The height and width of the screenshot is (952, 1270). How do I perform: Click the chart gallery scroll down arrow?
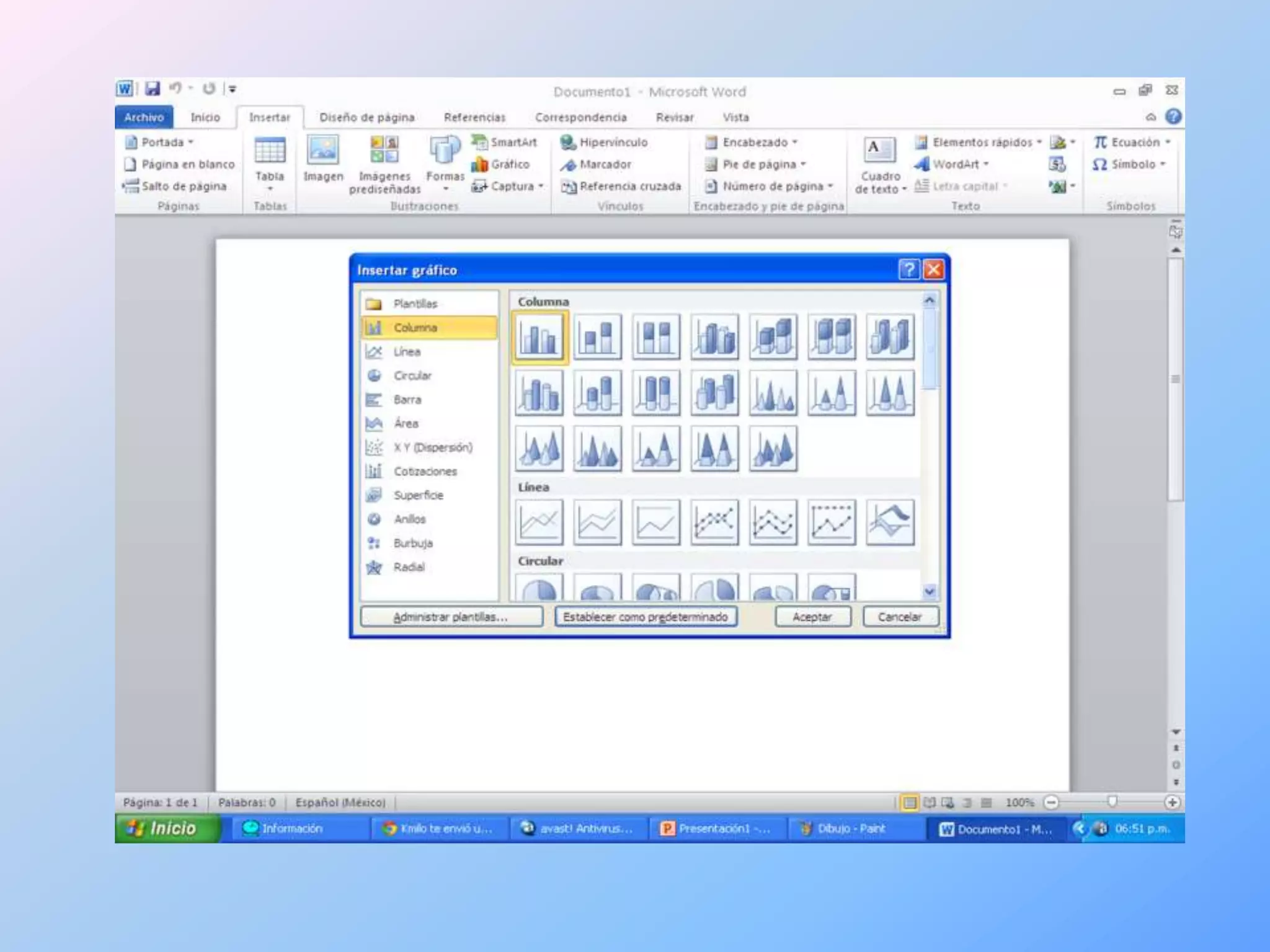pyautogui.click(x=929, y=591)
